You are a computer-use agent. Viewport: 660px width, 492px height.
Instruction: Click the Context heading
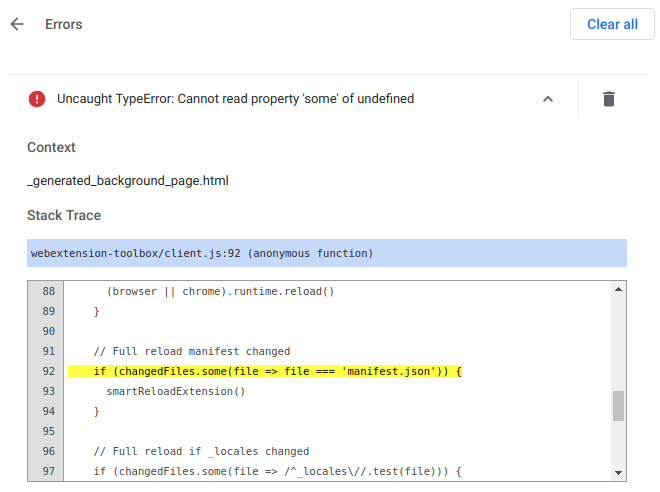pos(51,147)
